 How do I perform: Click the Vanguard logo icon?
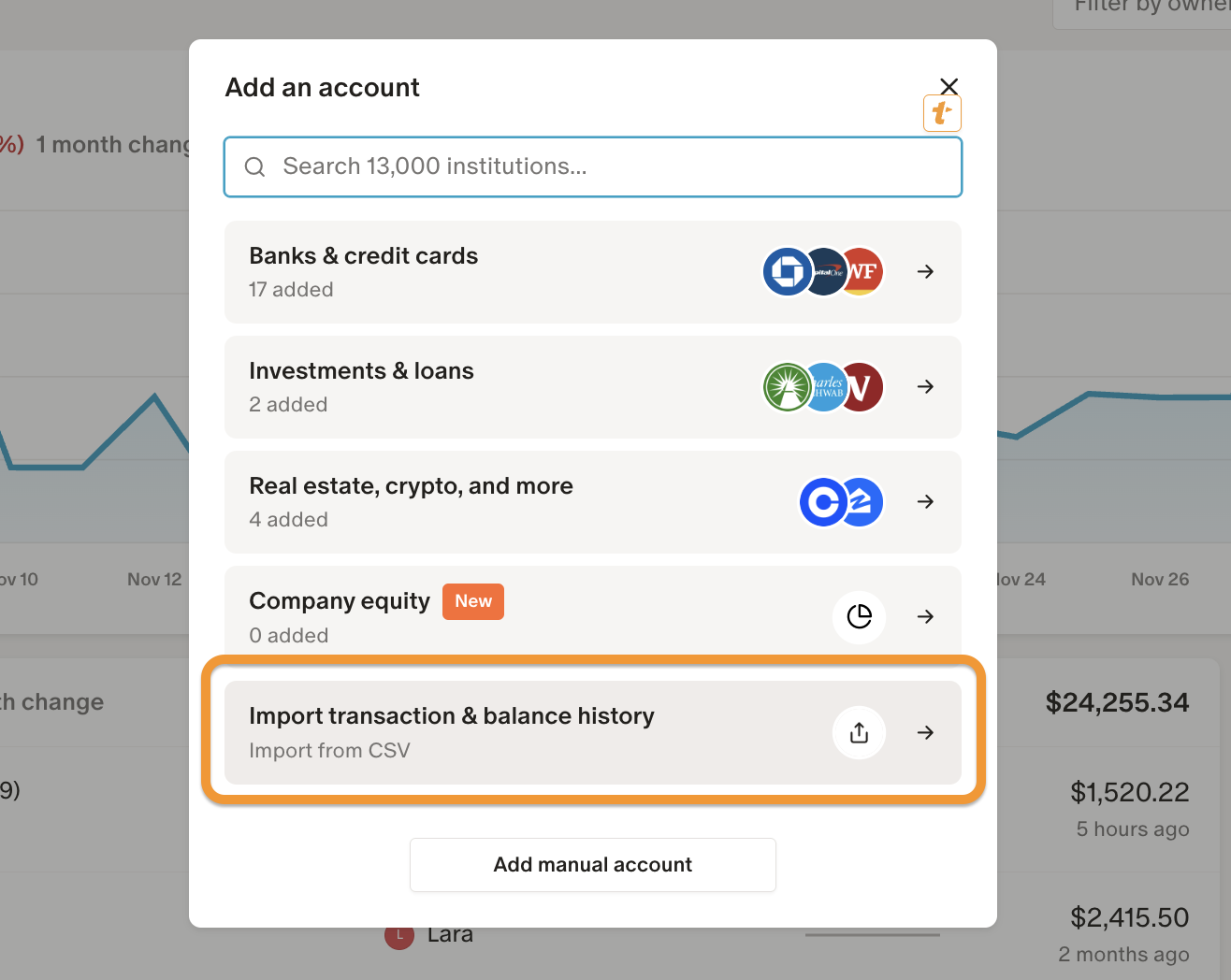(863, 387)
